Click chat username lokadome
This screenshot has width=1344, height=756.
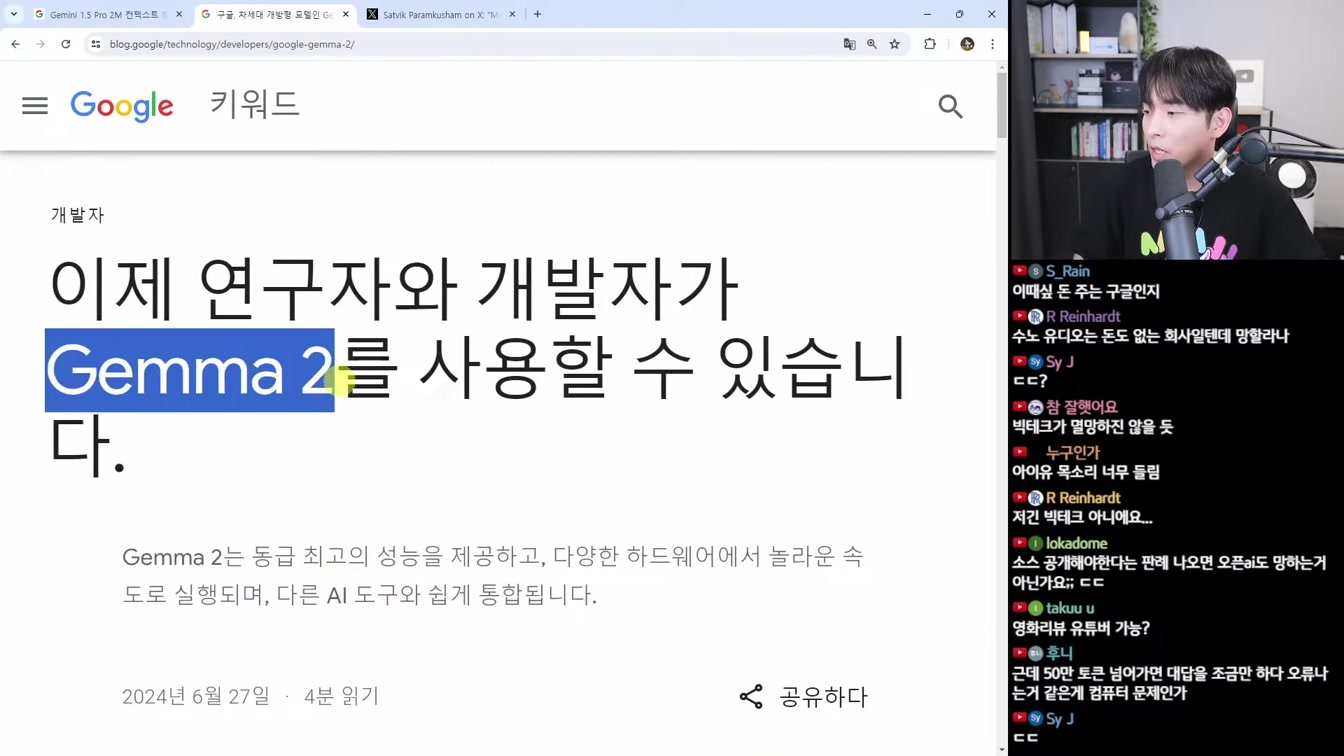[1076, 543]
